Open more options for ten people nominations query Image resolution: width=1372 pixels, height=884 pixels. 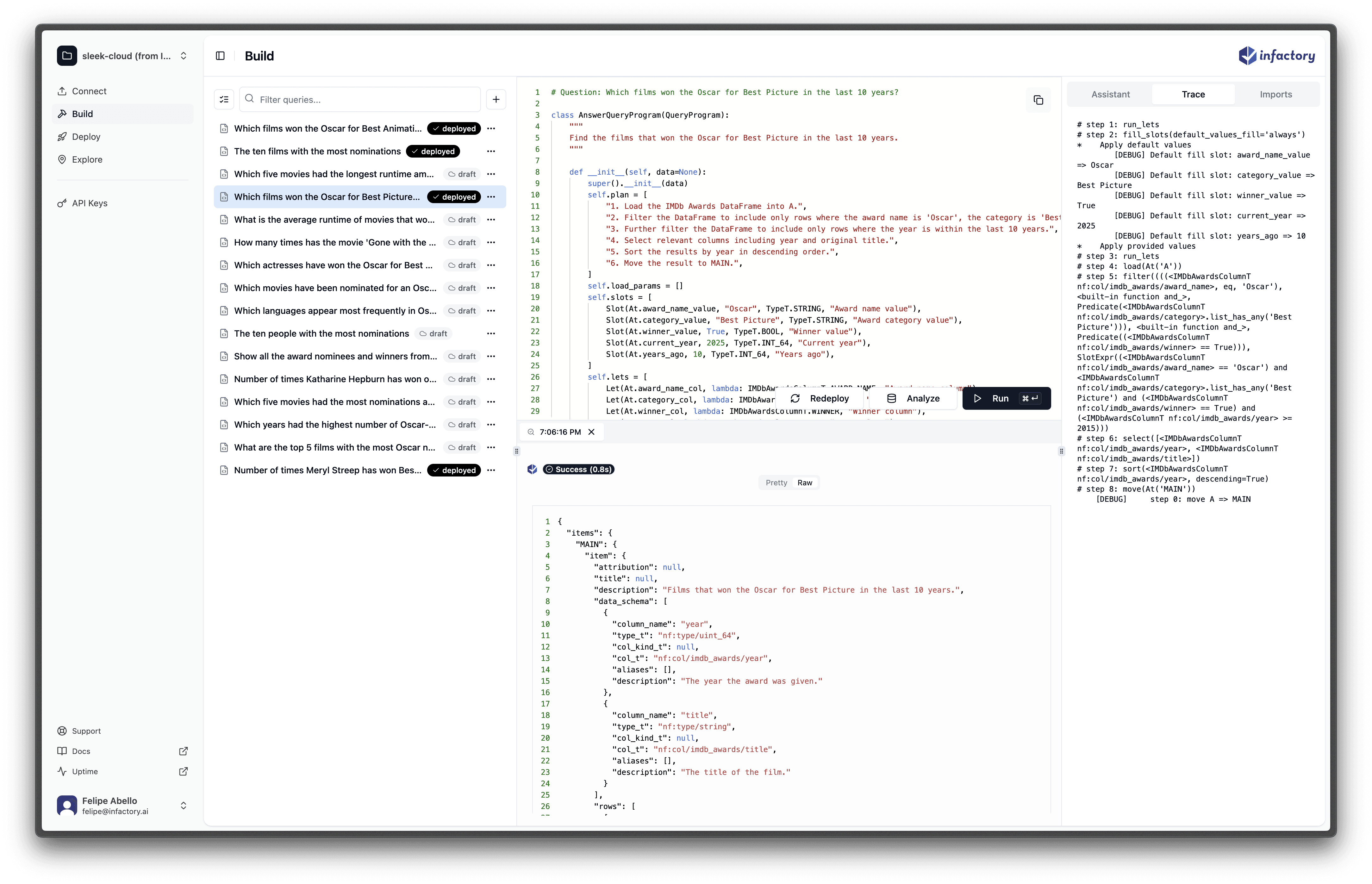coord(491,333)
